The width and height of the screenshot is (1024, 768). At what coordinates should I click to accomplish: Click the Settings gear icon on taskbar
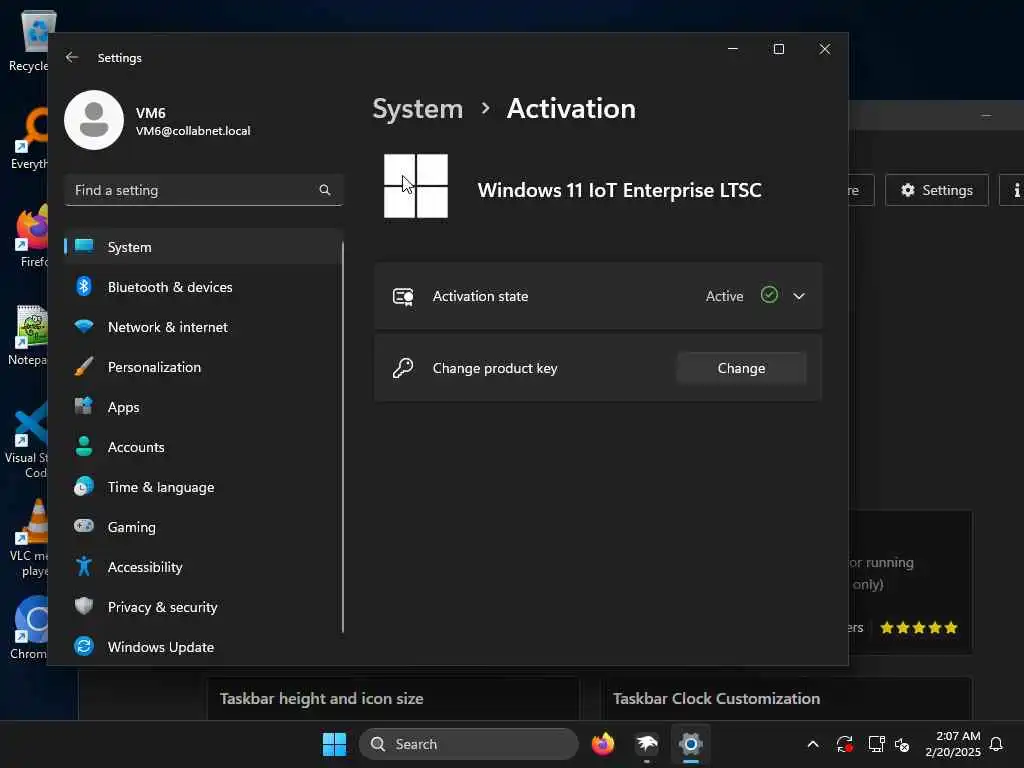tap(690, 744)
